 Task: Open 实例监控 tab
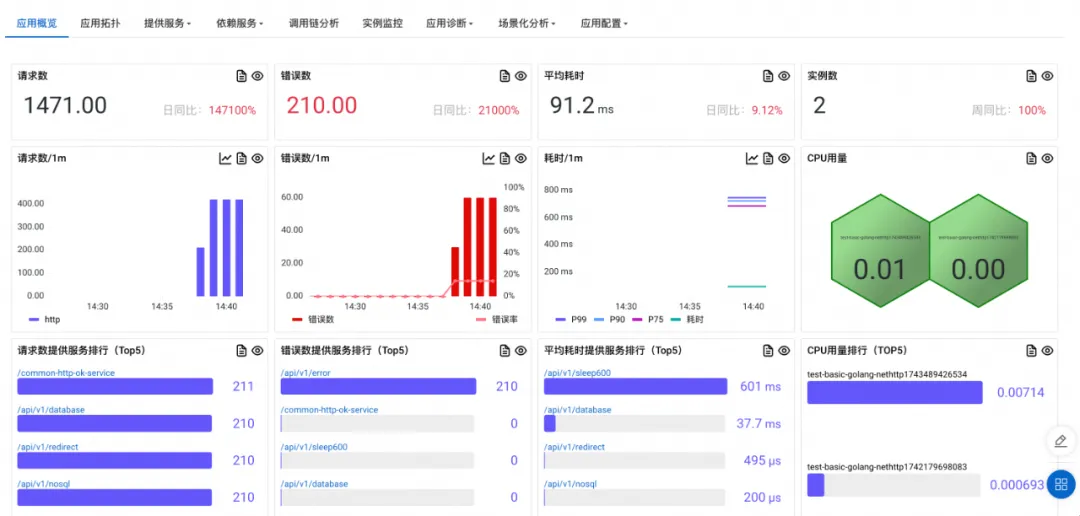[x=382, y=23]
